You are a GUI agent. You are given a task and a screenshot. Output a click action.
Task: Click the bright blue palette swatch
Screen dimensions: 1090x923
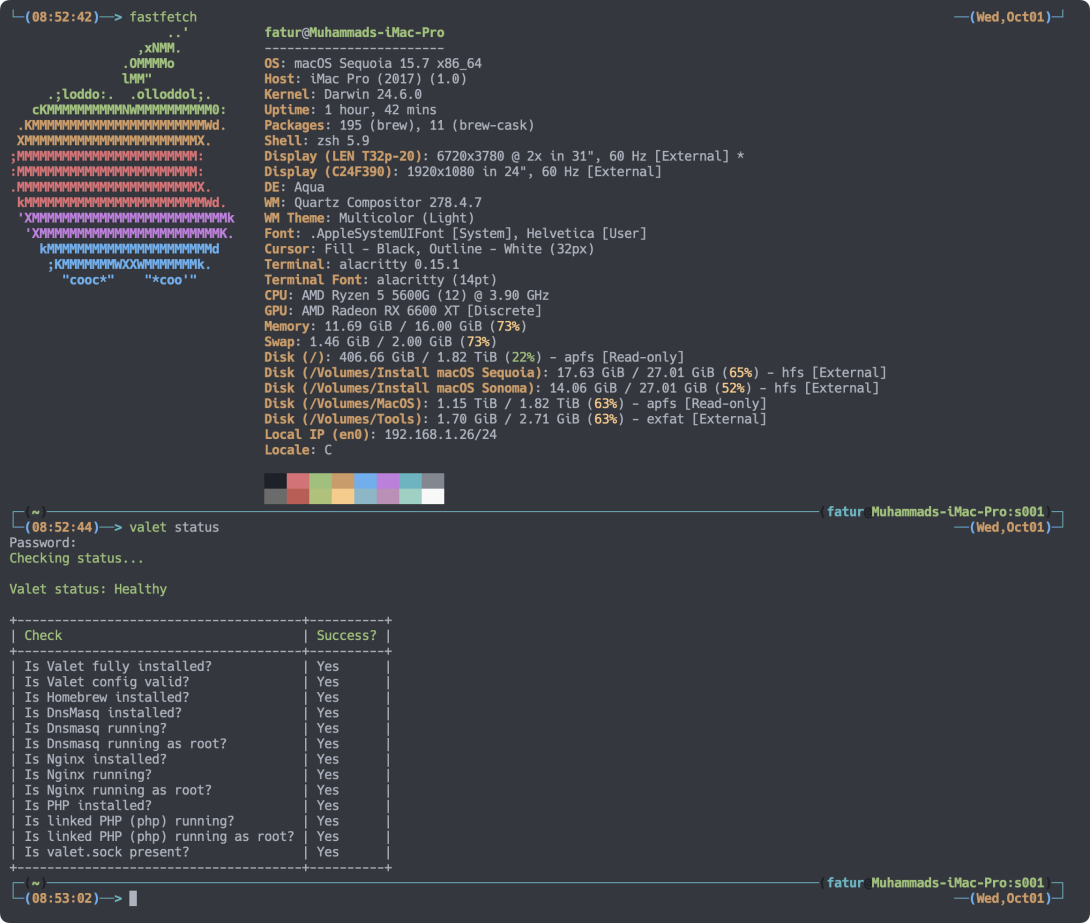click(365, 480)
